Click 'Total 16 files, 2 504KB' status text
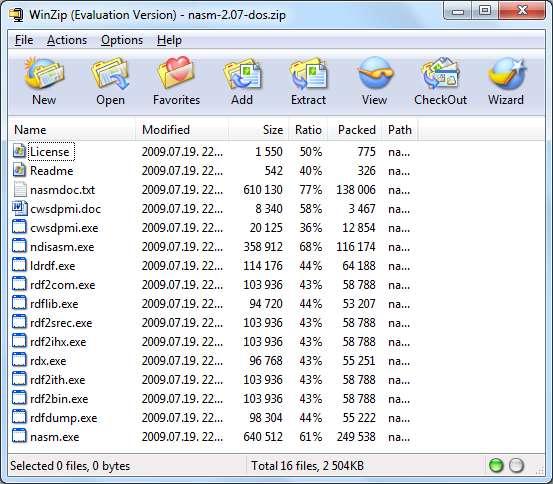Image resolution: width=553 pixels, height=484 pixels. 307,466
